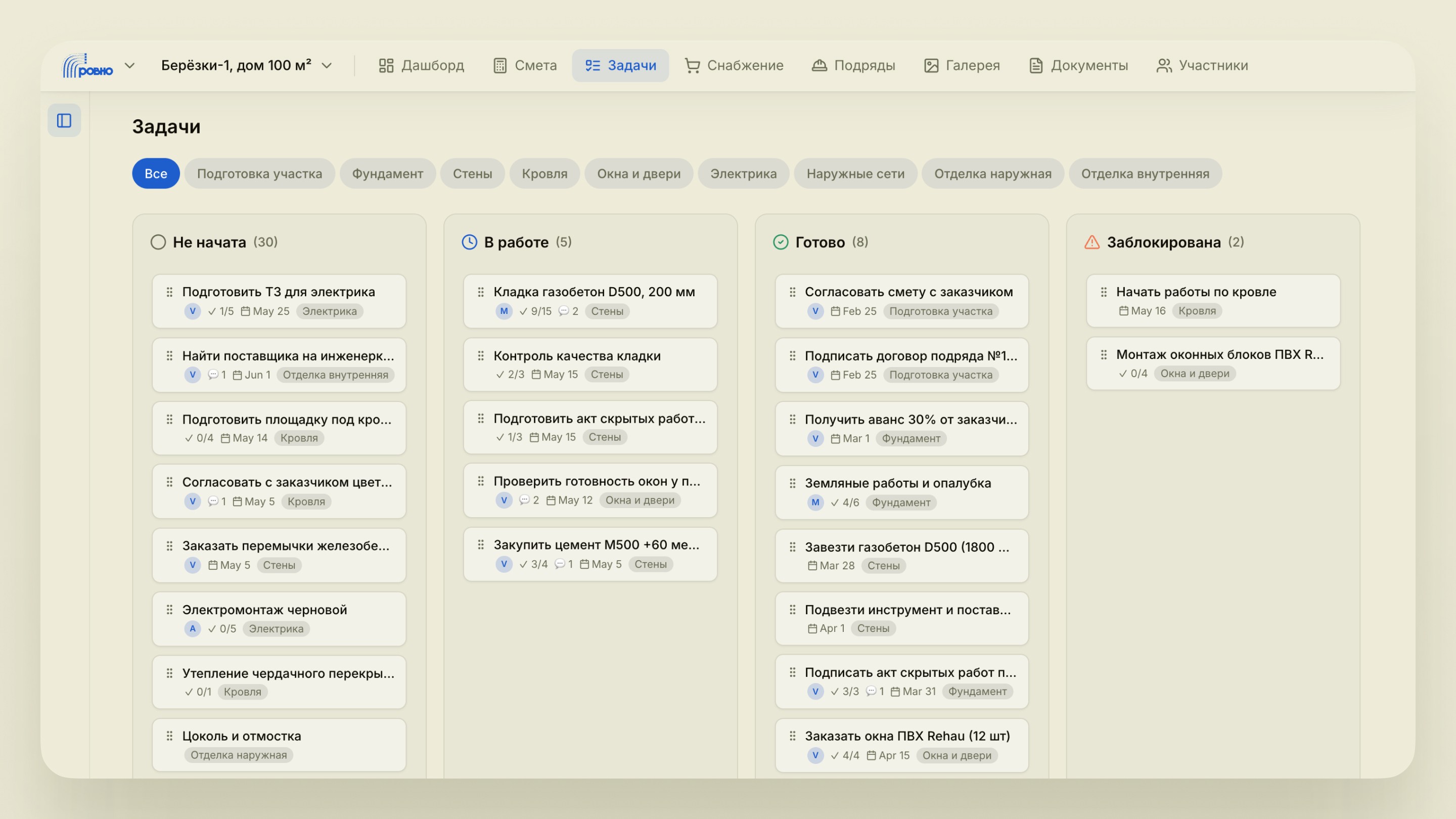Open the Берёзки-1 project dropdown

[246, 66]
